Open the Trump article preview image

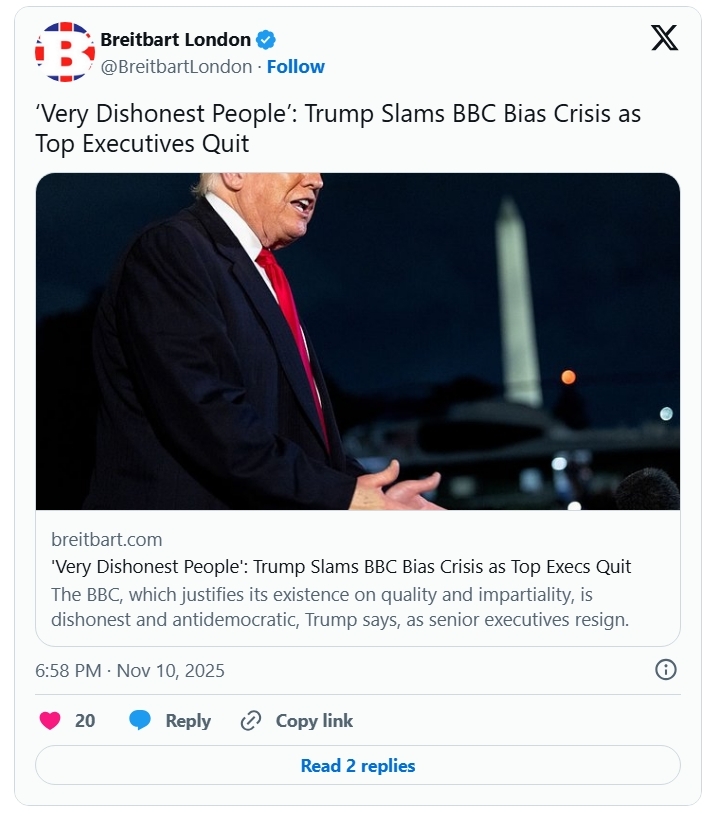pyautogui.click(x=357, y=341)
